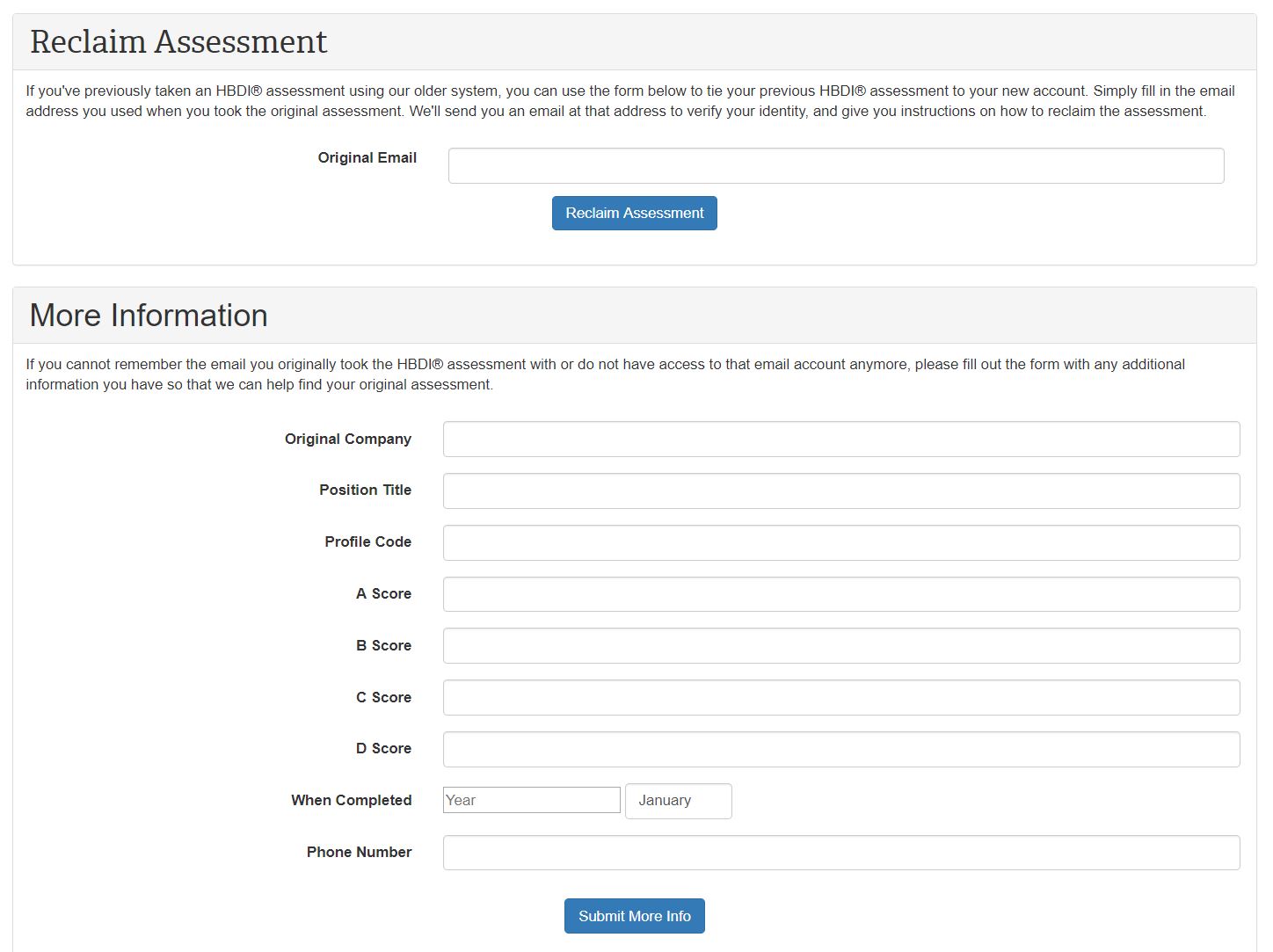Screen dimensions: 1273x952
Task: Click the "Original Company" label
Action: point(347,440)
